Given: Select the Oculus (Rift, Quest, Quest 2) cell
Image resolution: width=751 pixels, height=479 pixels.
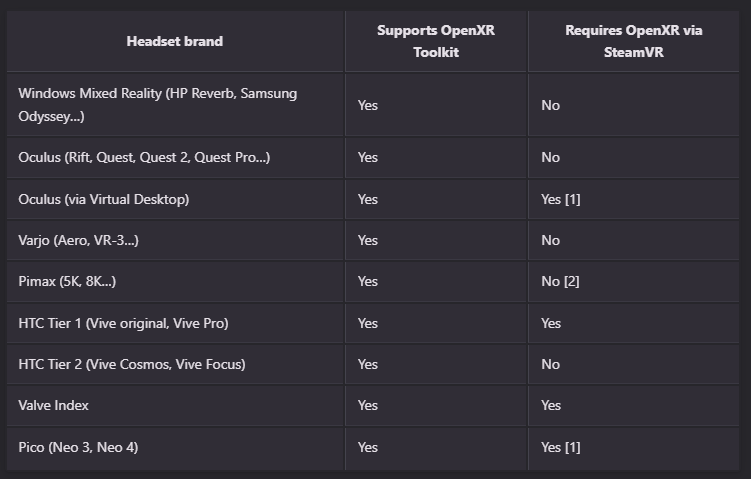Looking at the screenshot, I should pyautogui.click(x=144, y=157).
